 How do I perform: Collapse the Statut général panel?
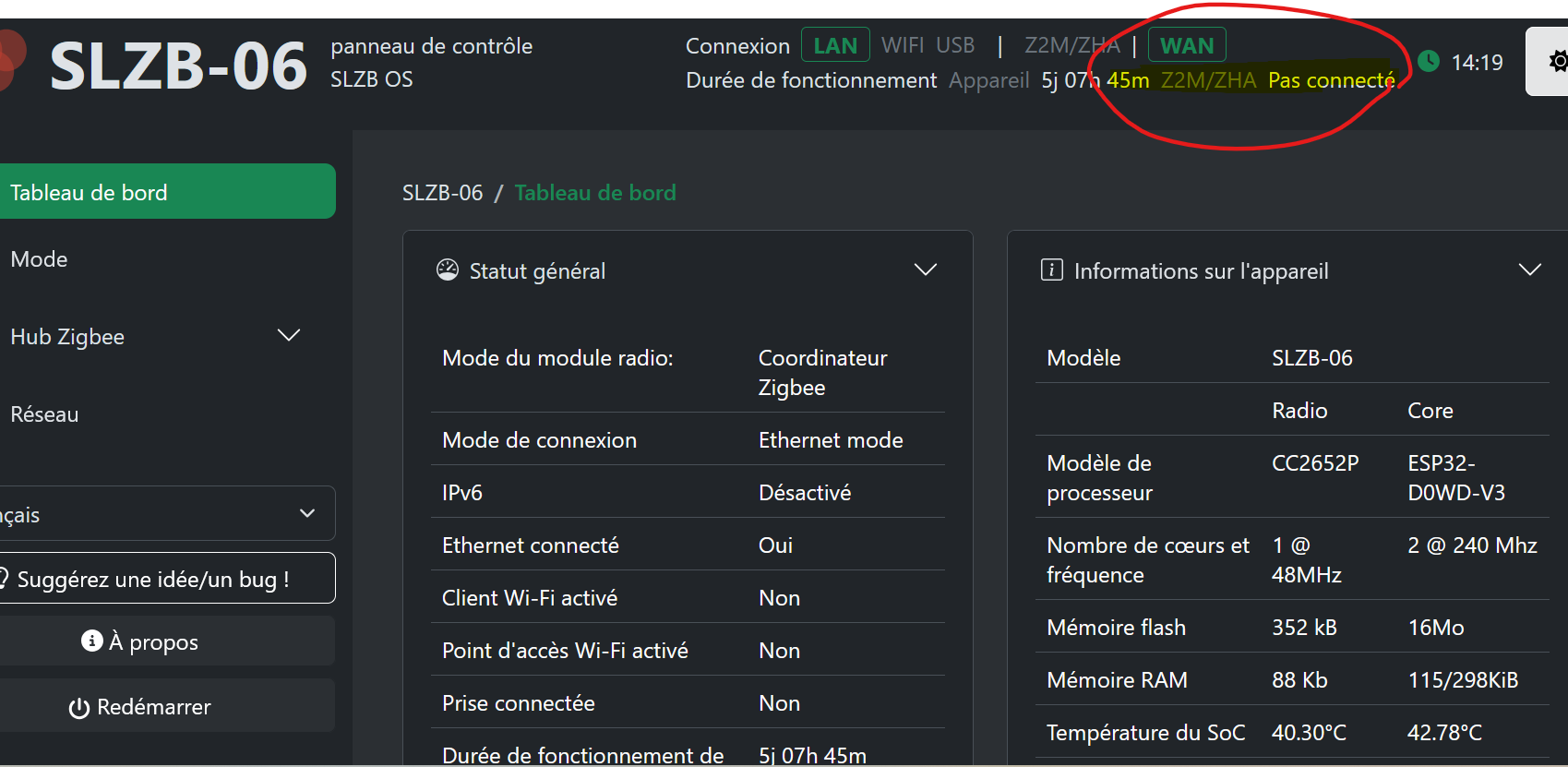pyautogui.click(x=925, y=270)
